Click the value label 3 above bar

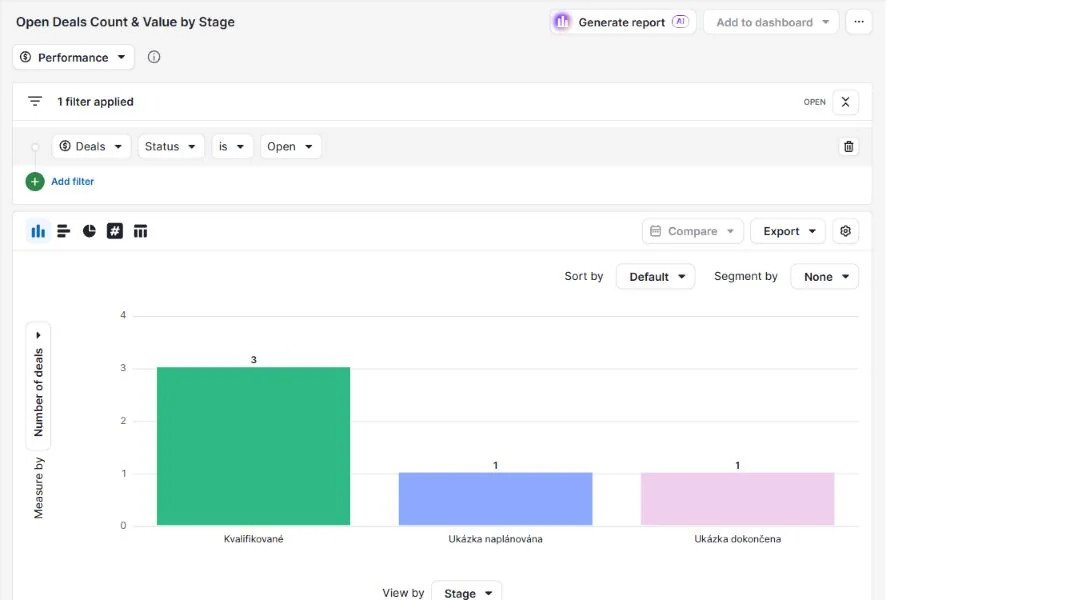(x=254, y=359)
